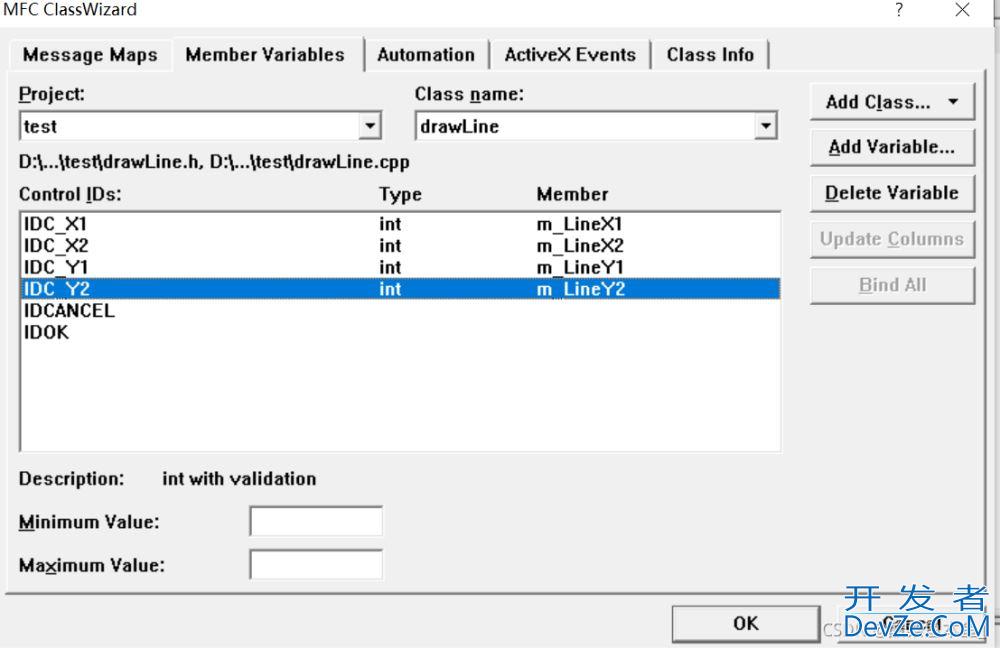
Task: Click member name m_LineX2
Action: click(x=580, y=246)
